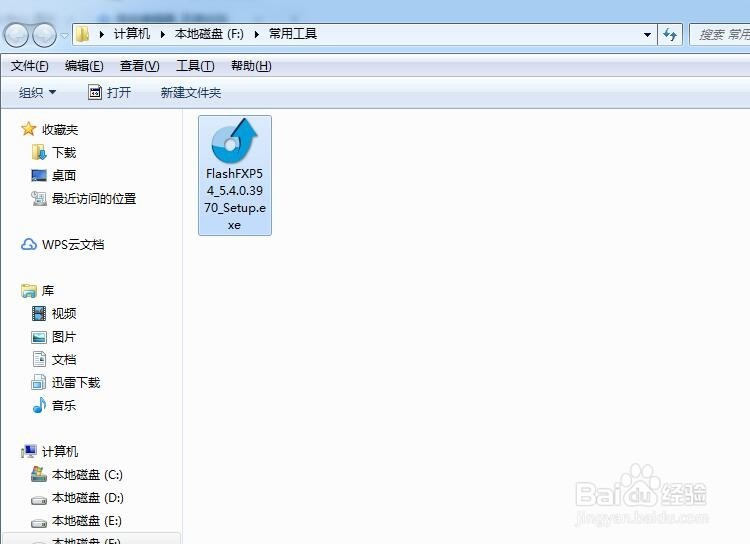750x544 pixels.
Task: Click the 视频 film strip icon
Action: click(39, 313)
